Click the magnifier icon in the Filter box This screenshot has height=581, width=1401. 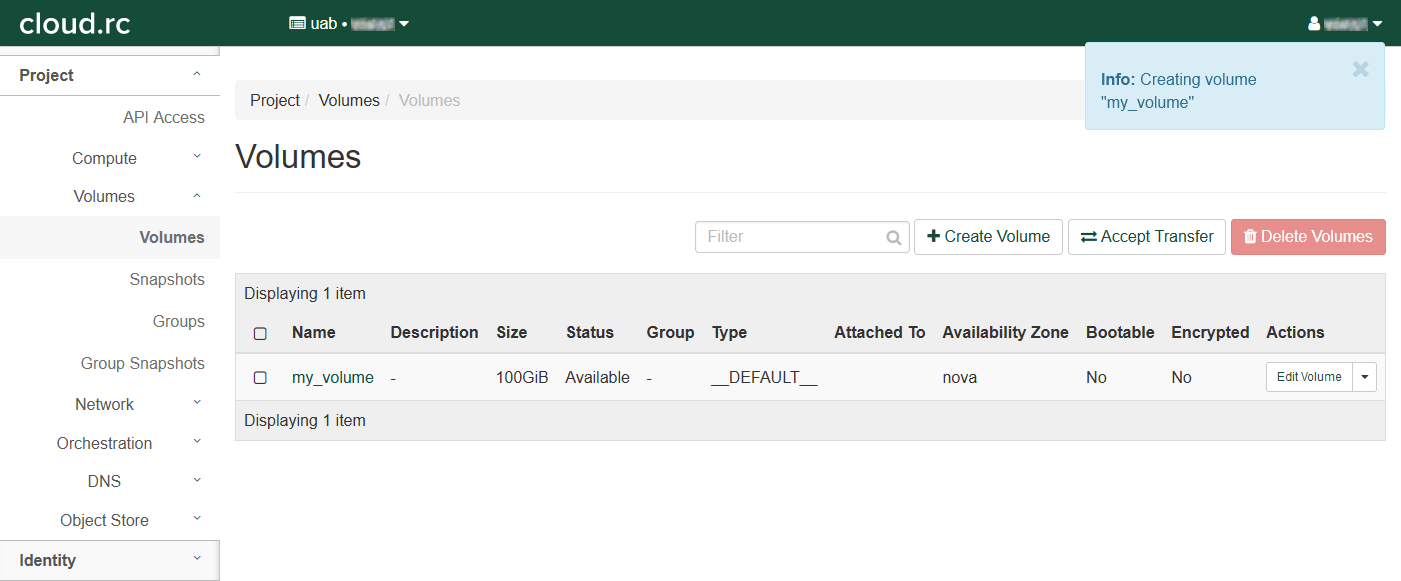[894, 238]
